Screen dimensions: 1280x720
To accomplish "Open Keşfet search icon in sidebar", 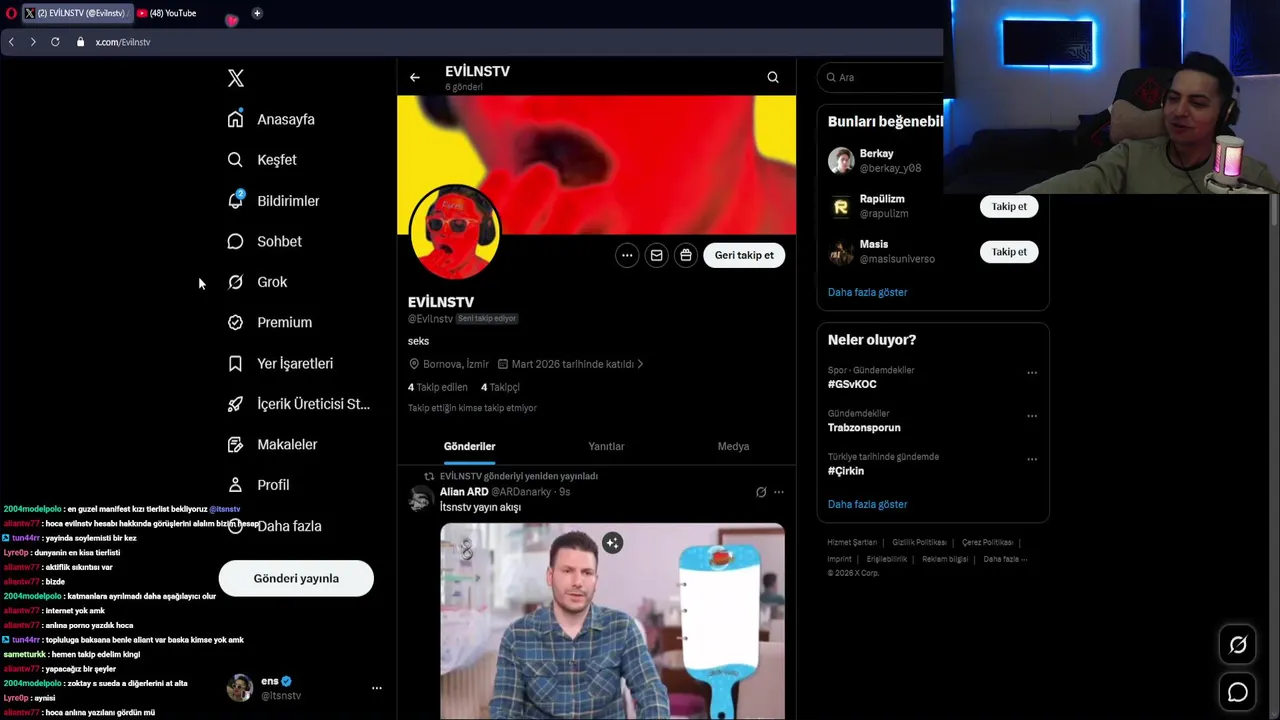I will (x=235, y=160).
